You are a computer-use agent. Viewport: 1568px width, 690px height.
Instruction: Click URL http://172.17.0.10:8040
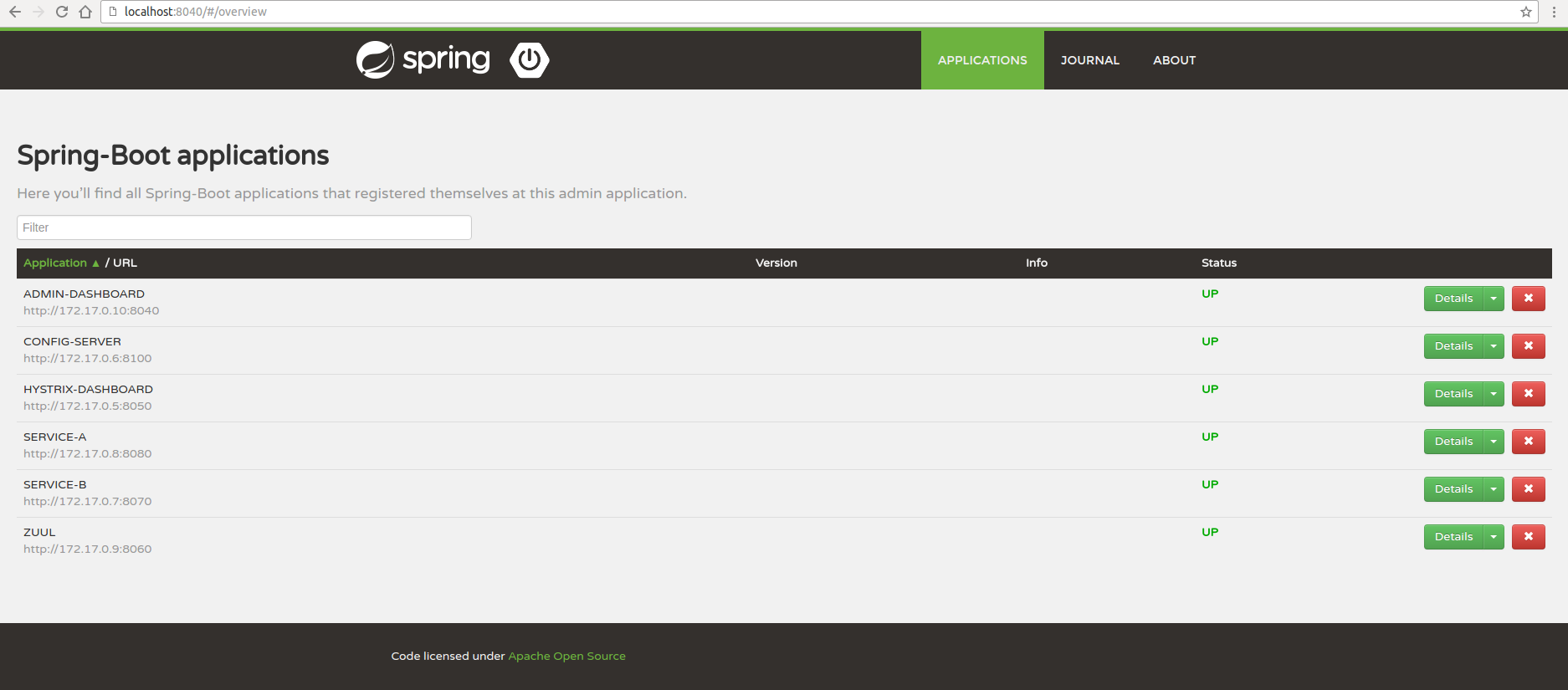91,310
